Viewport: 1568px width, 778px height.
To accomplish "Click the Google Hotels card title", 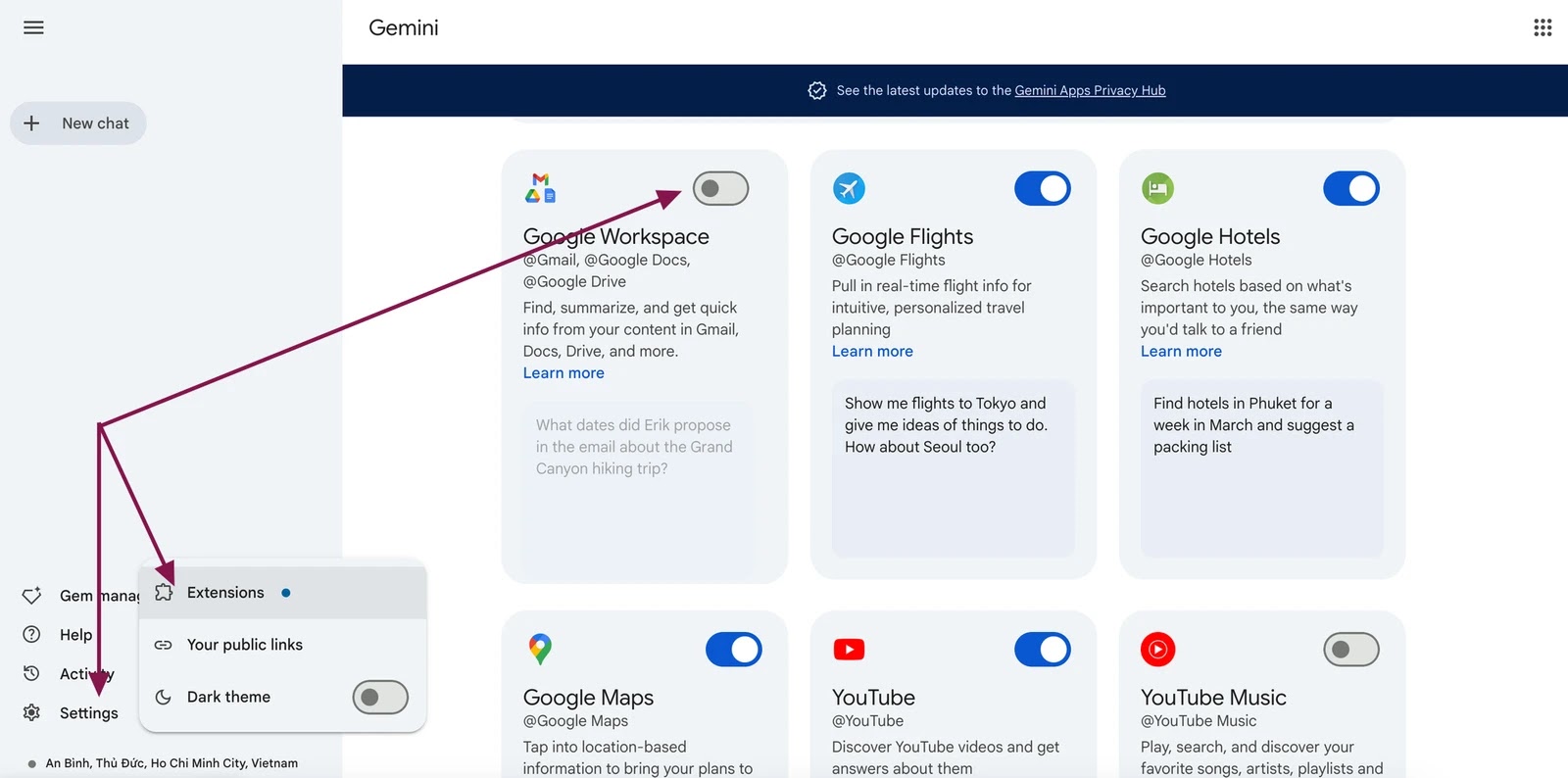I will 1210,236.
